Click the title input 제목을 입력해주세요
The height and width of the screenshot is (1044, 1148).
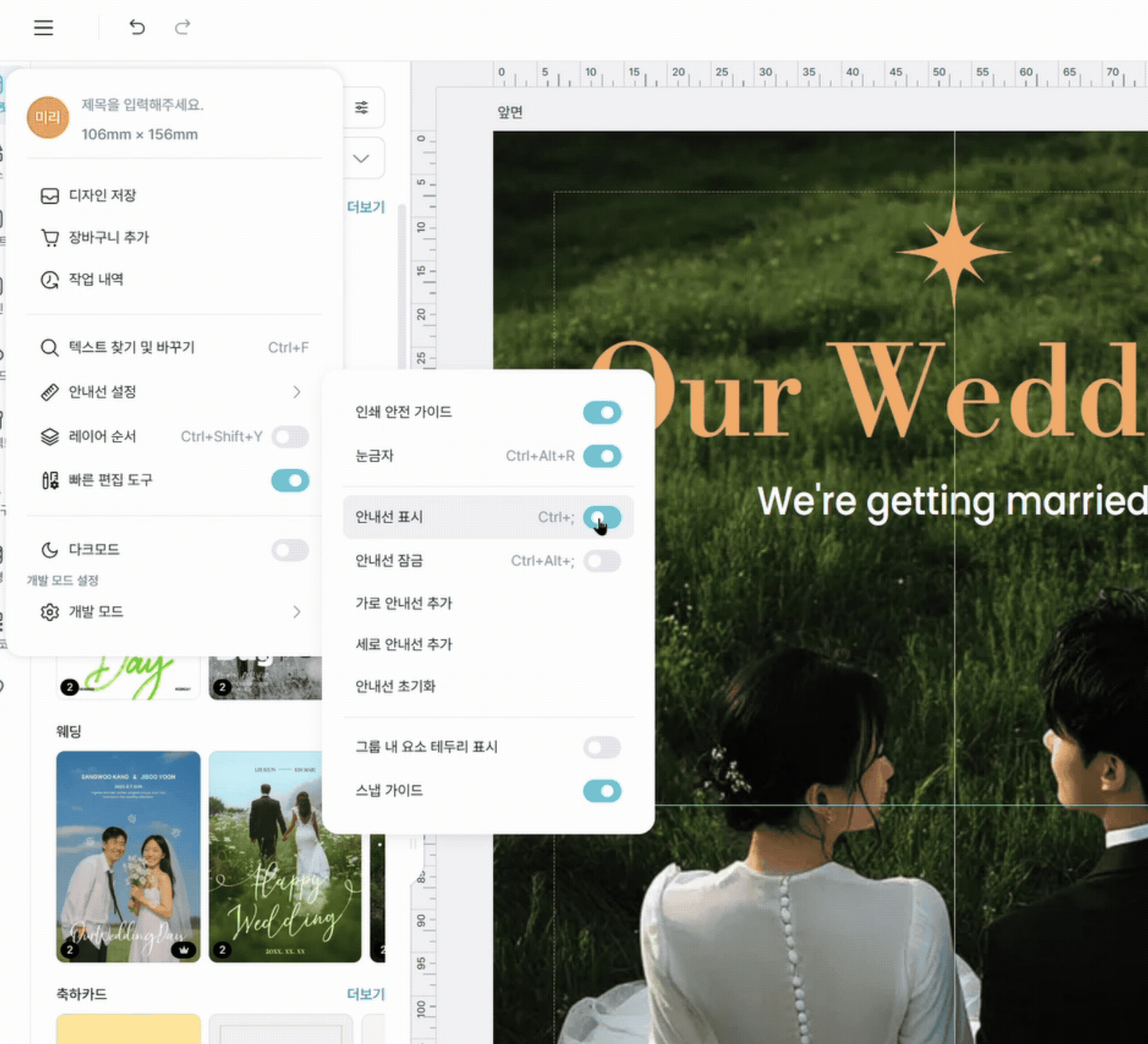click(143, 105)
